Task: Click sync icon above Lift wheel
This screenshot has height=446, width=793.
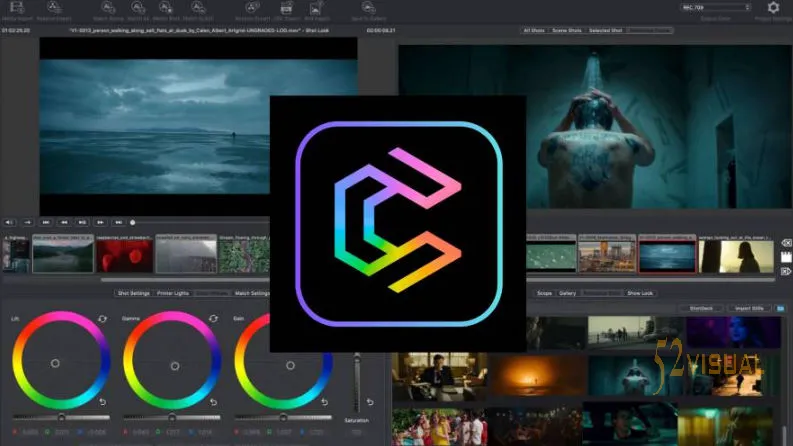Action: (103, 319)
